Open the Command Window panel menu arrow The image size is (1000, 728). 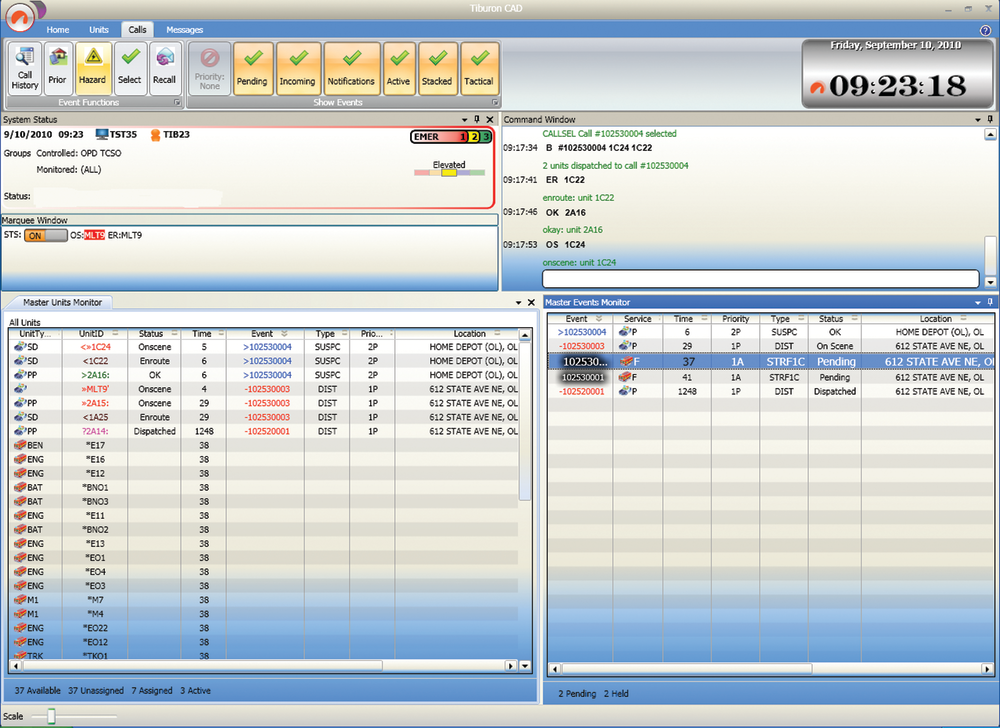[977, 119]
